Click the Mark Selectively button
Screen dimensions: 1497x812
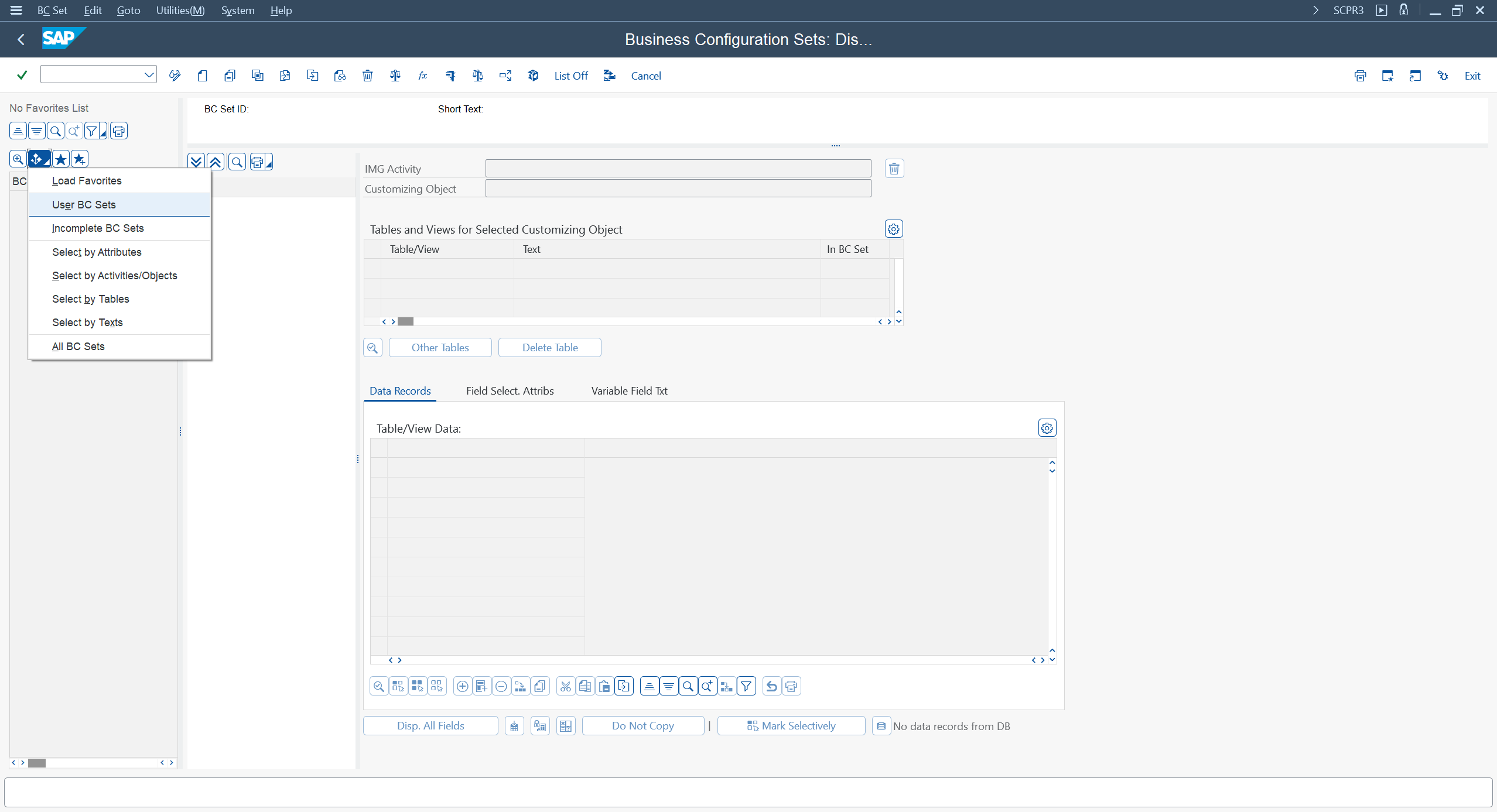tap(791, 726)
